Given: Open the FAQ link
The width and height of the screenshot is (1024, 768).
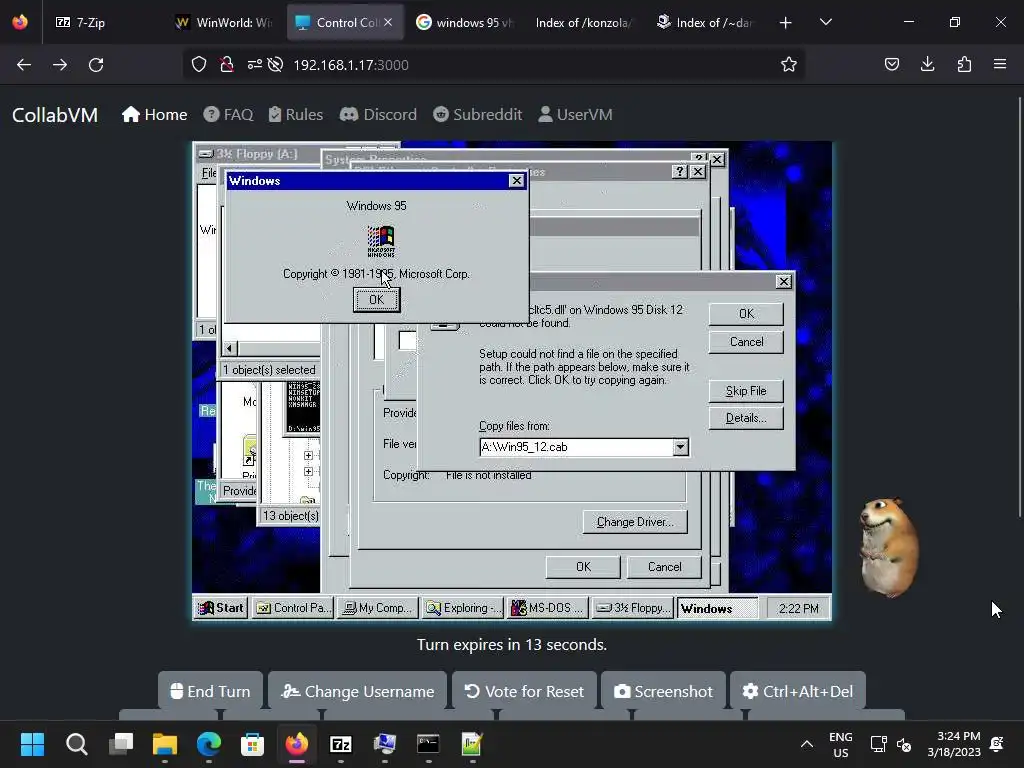Looking at the screenshot, I should coord(228,115).
